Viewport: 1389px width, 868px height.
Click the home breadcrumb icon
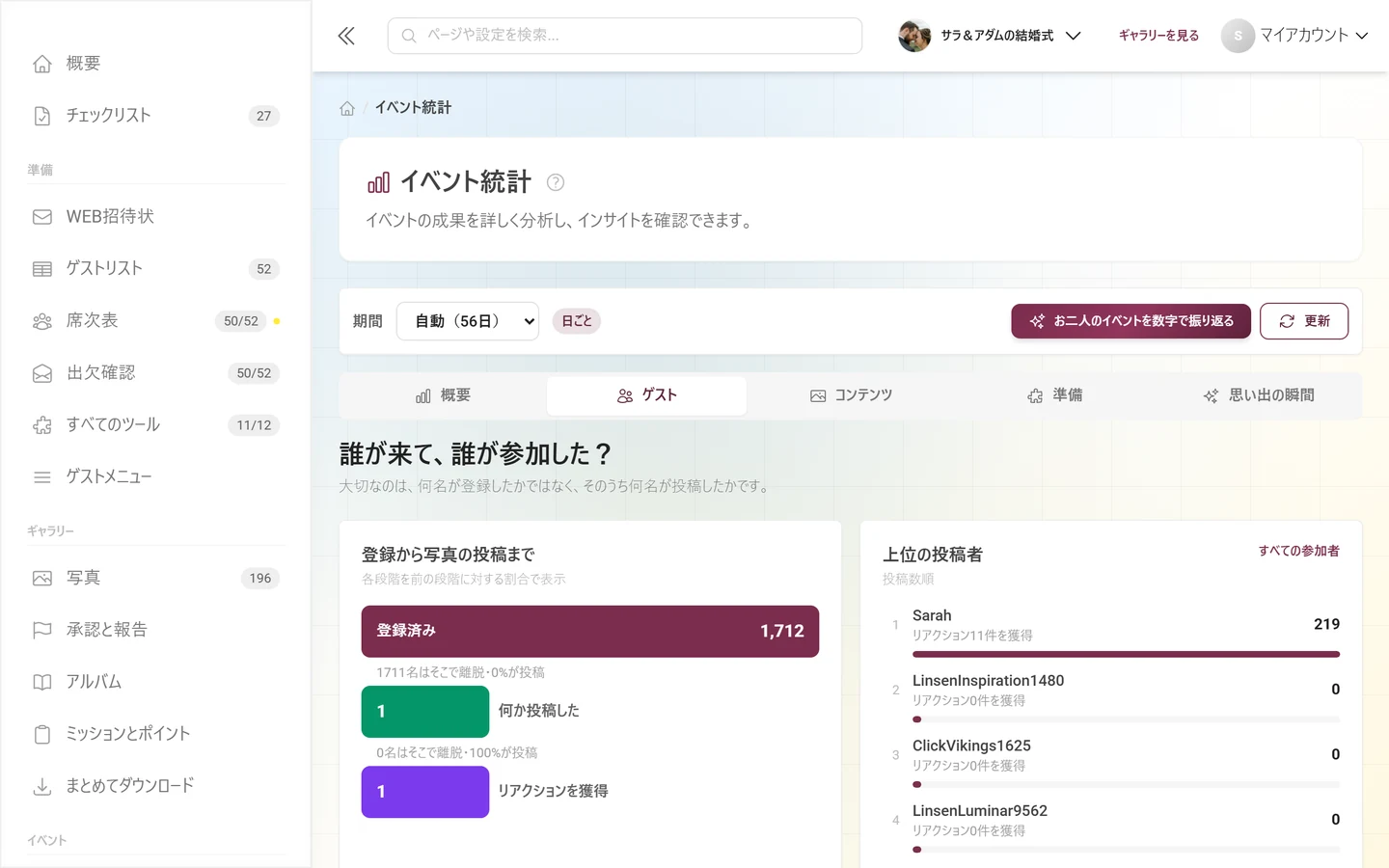click(347, 108)
